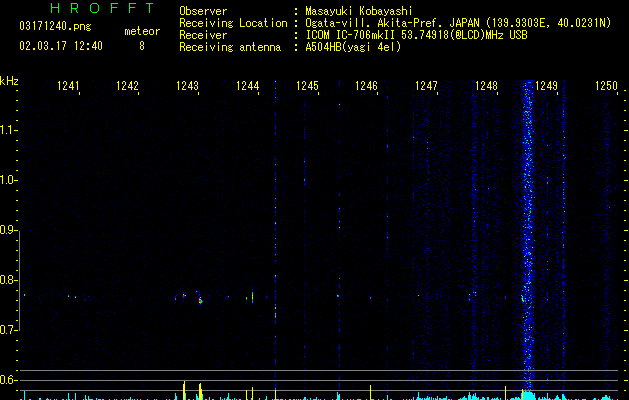629x400 pixels.
Task: Click the kHz axis unit label
Action: 9,81
